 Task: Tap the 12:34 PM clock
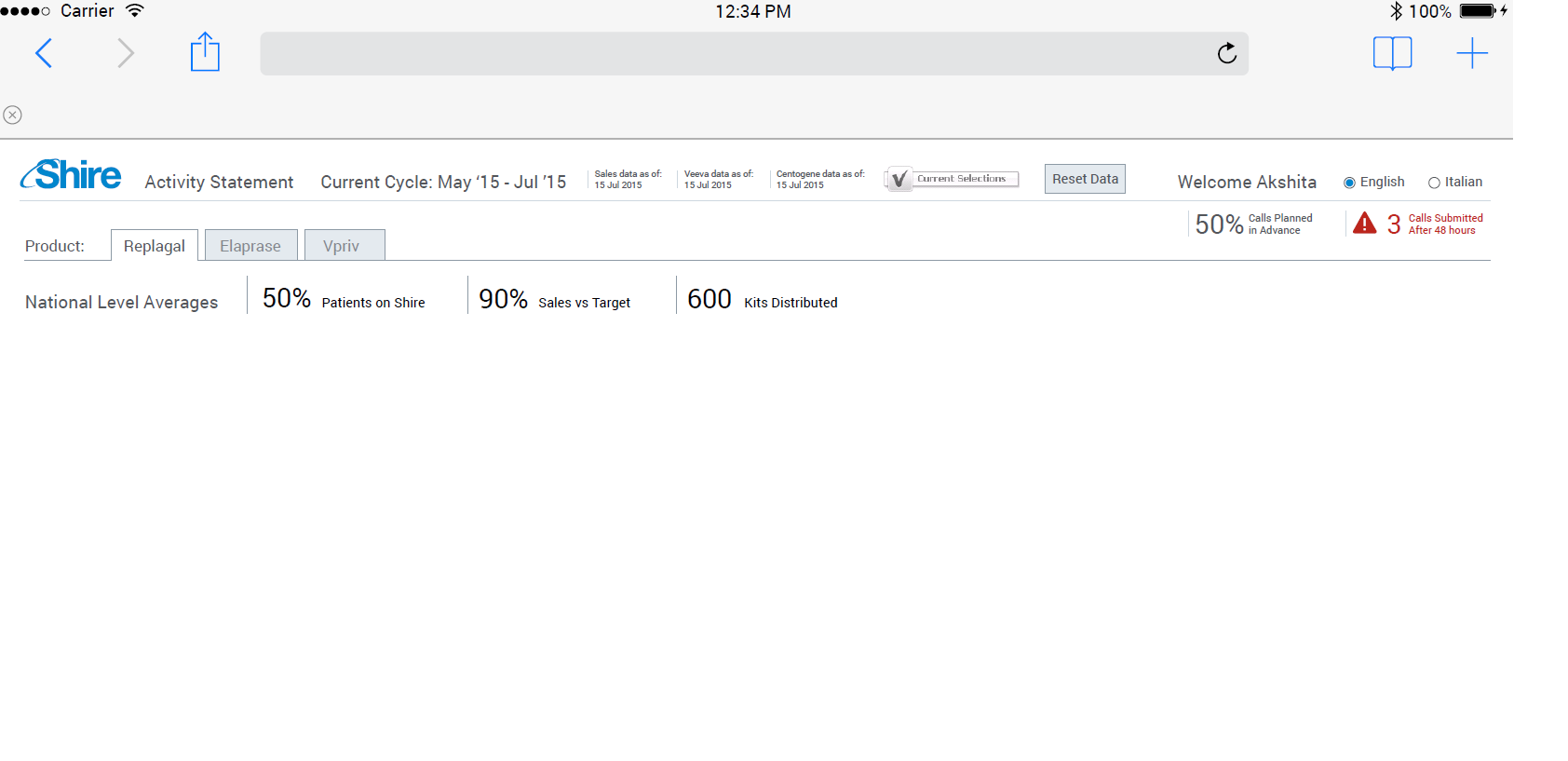point(753,11)
